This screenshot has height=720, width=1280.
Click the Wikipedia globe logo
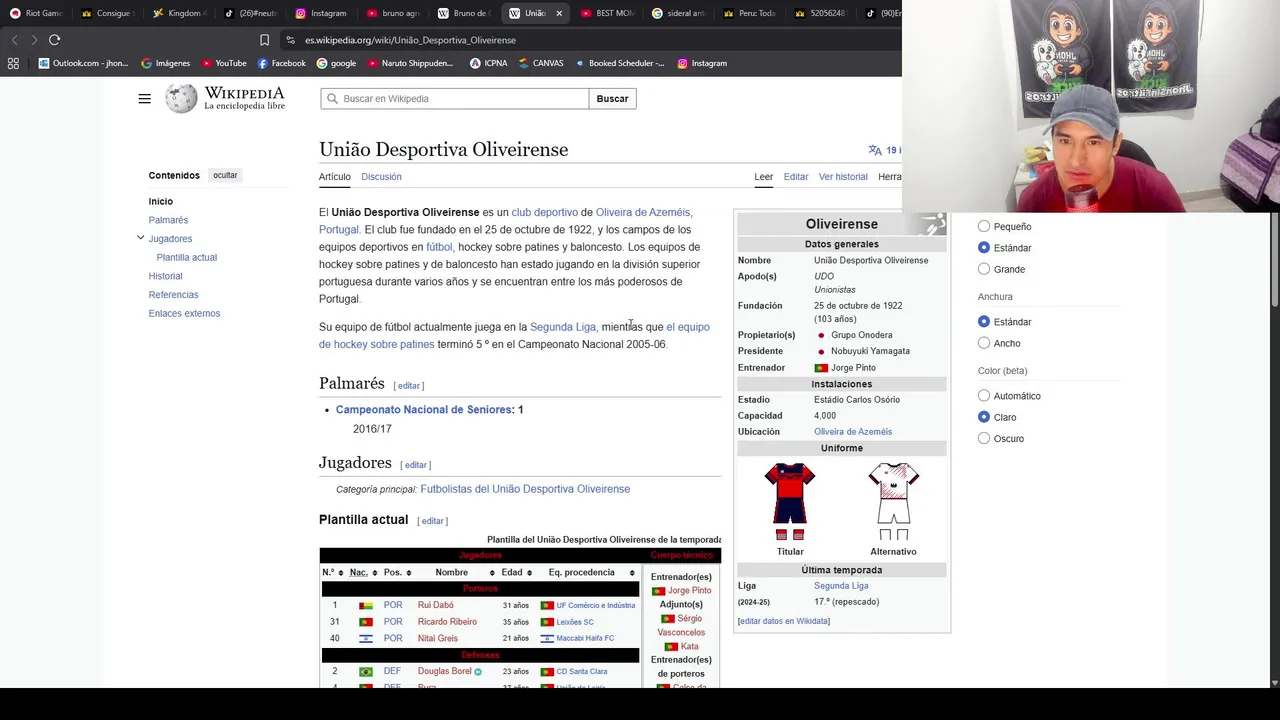pyautogui.click(x=181, y=98)
